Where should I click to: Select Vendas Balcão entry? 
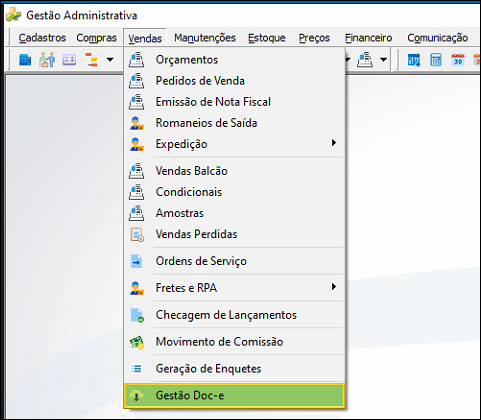[x=234, y=171]
